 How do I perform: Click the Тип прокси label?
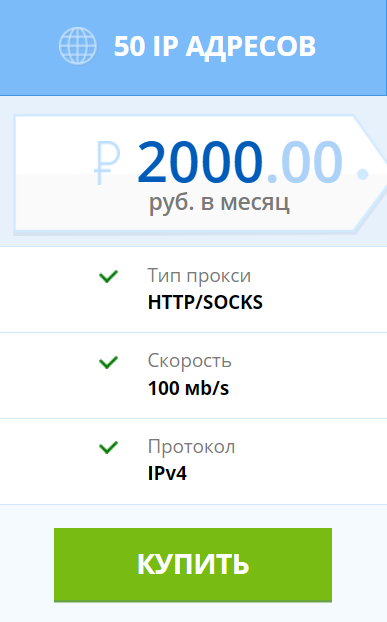click(199, 276)
